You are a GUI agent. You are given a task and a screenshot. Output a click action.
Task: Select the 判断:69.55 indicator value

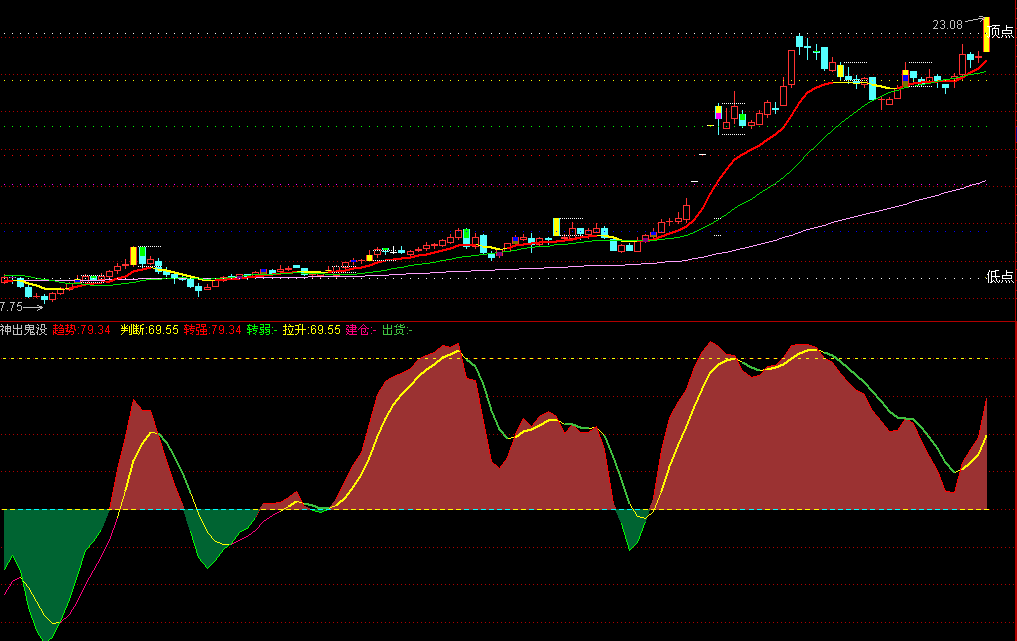click(x=149, y=330)
